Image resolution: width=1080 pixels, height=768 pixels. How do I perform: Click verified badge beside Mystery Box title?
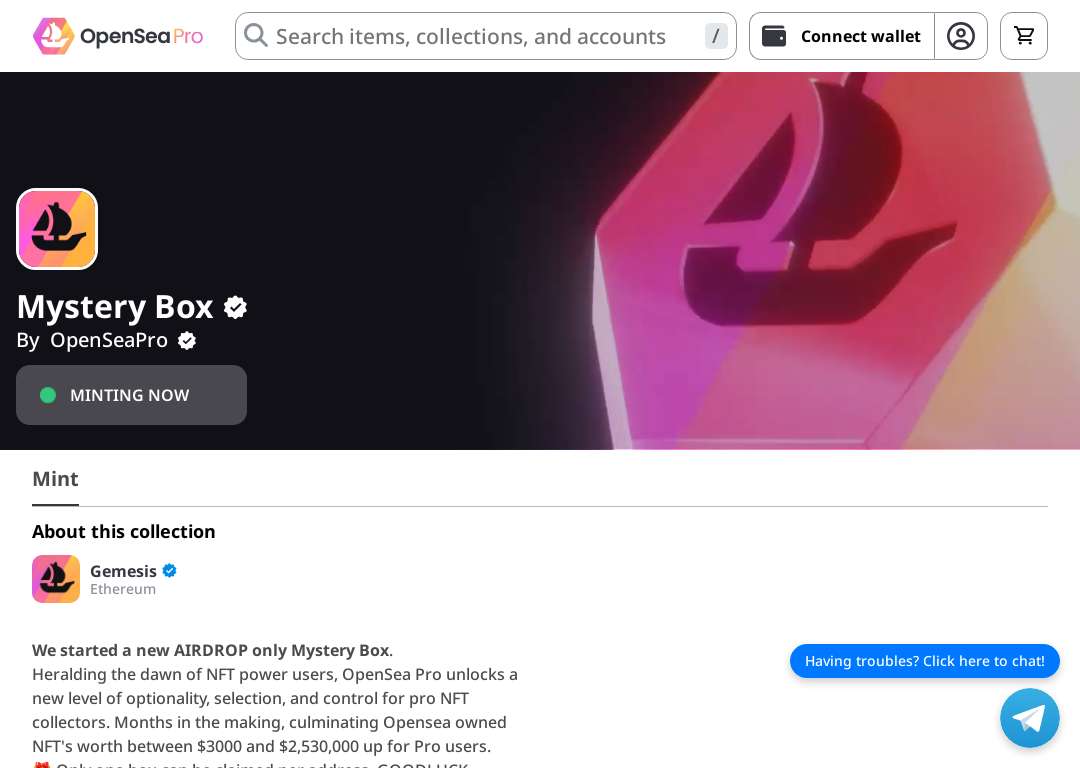236,307
